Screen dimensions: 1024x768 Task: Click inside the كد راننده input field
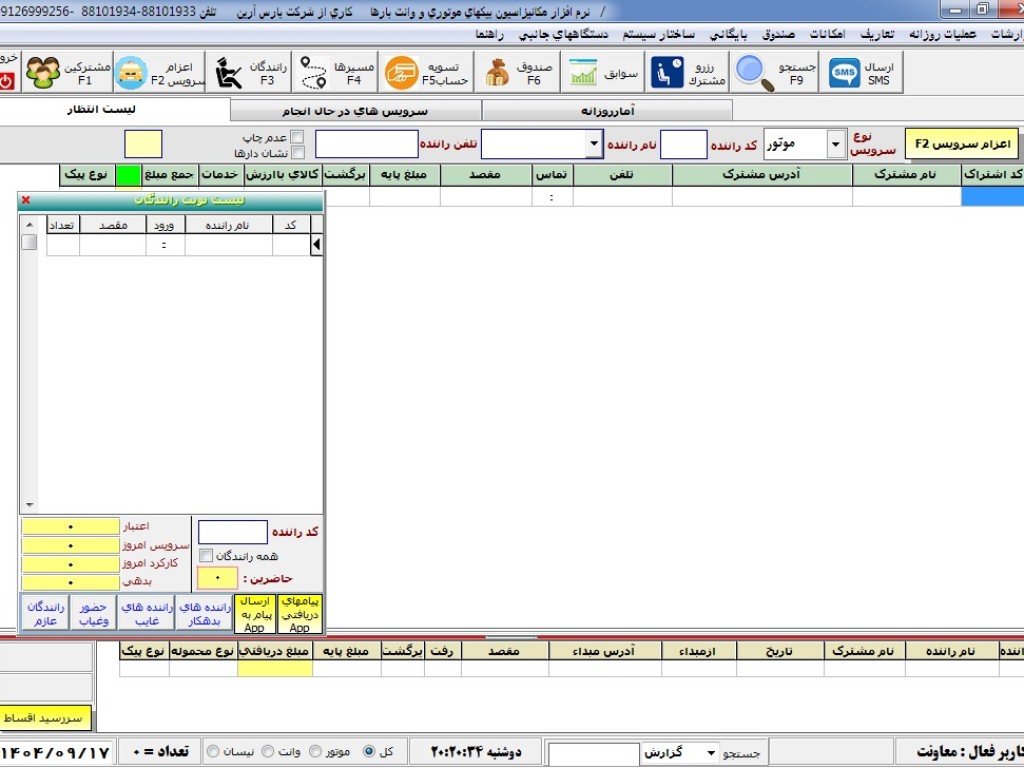pos(231,531)
